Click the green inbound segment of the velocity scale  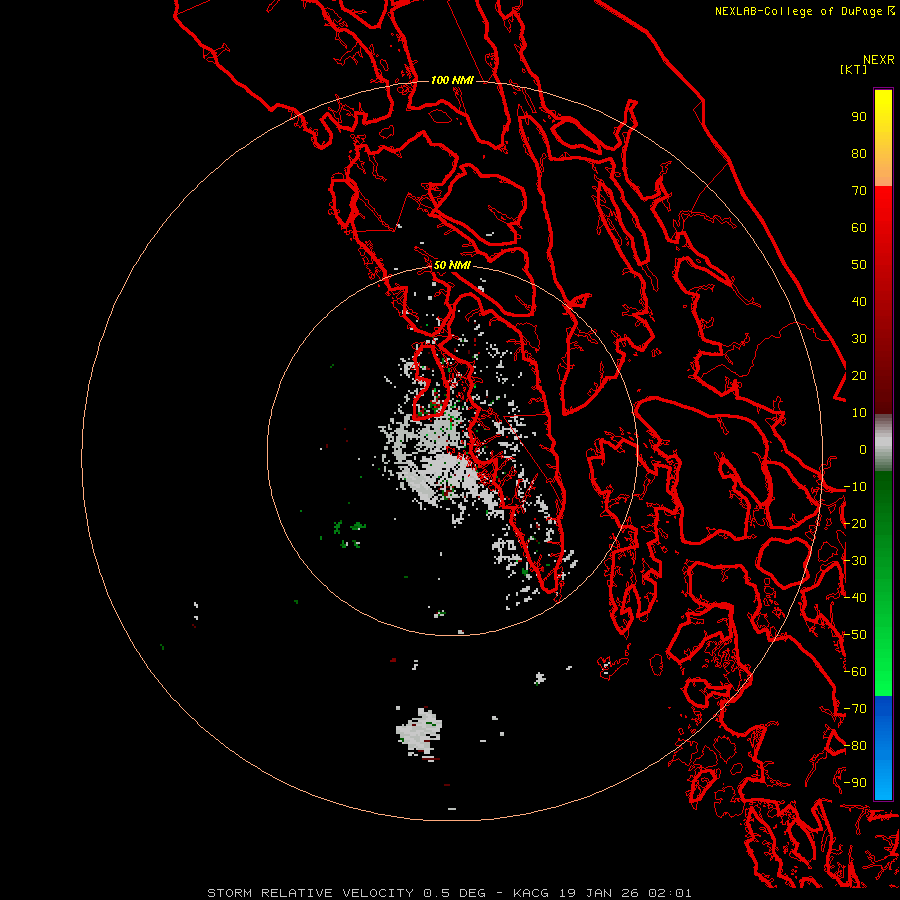[x=883, y=584]
